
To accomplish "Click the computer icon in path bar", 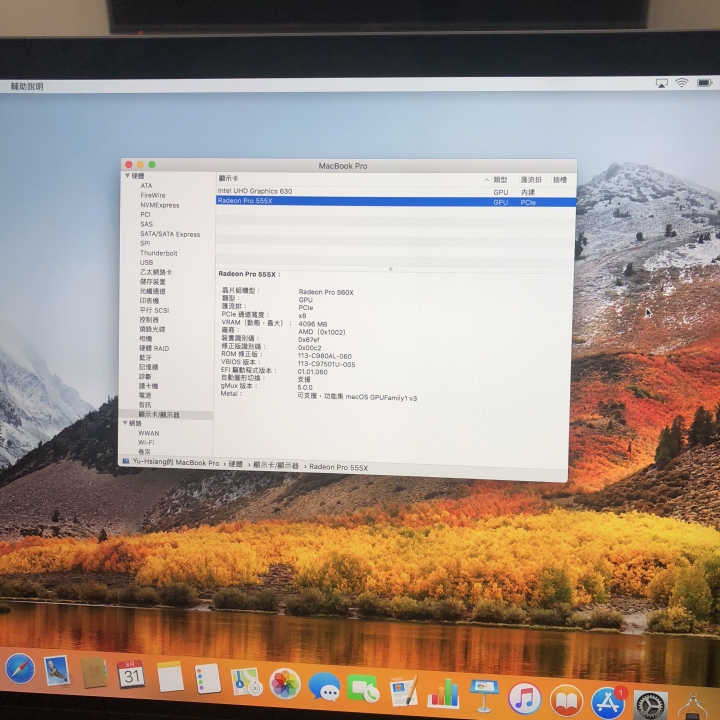I will click(126, 461).
